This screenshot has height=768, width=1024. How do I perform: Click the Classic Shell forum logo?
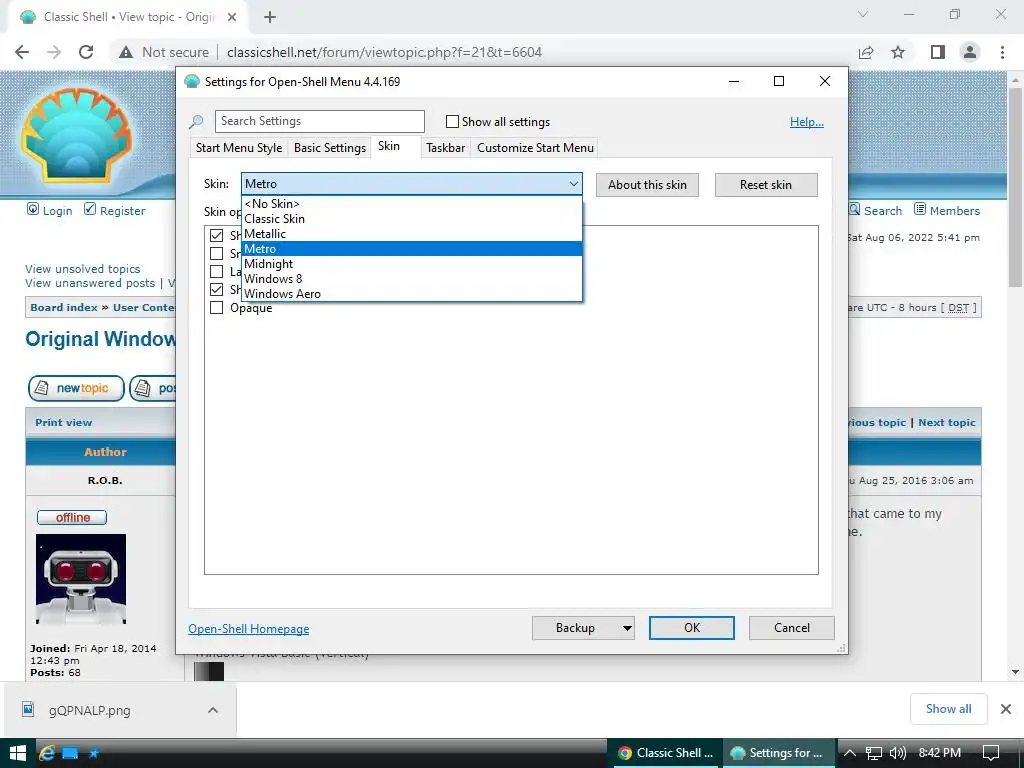76,135
